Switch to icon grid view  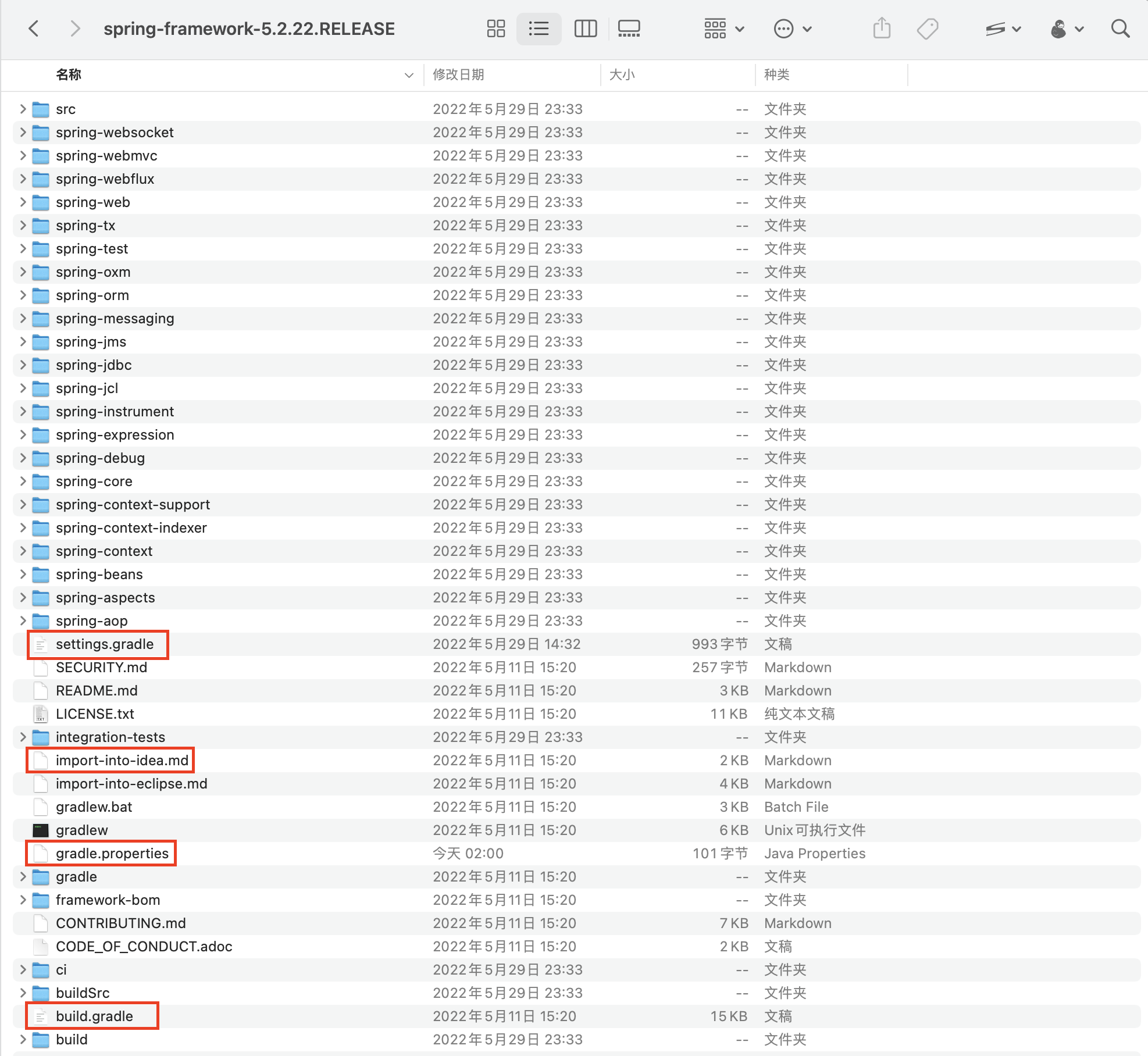[495, 28]
